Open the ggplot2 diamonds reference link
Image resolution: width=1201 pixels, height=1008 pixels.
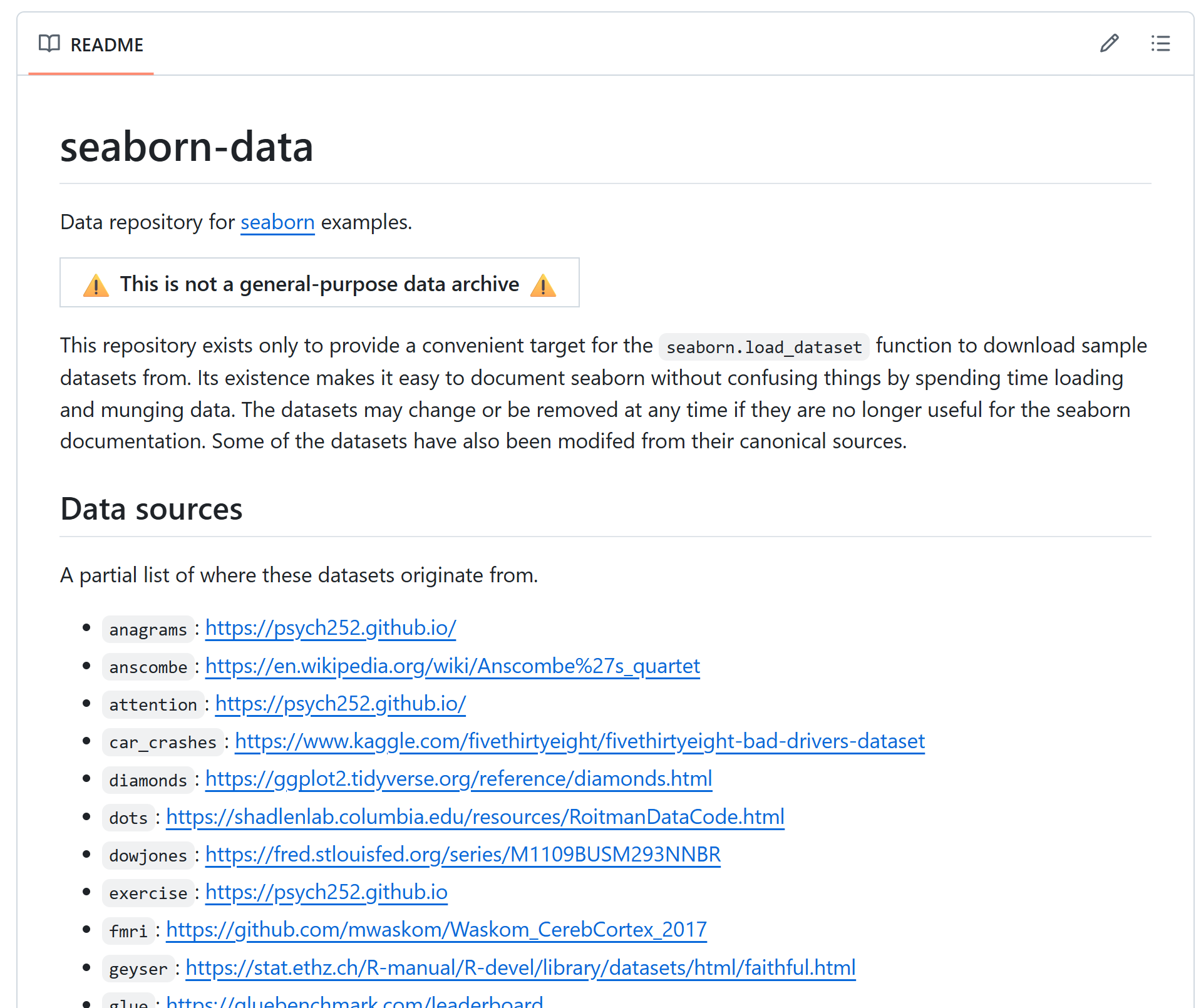point(459,779)
